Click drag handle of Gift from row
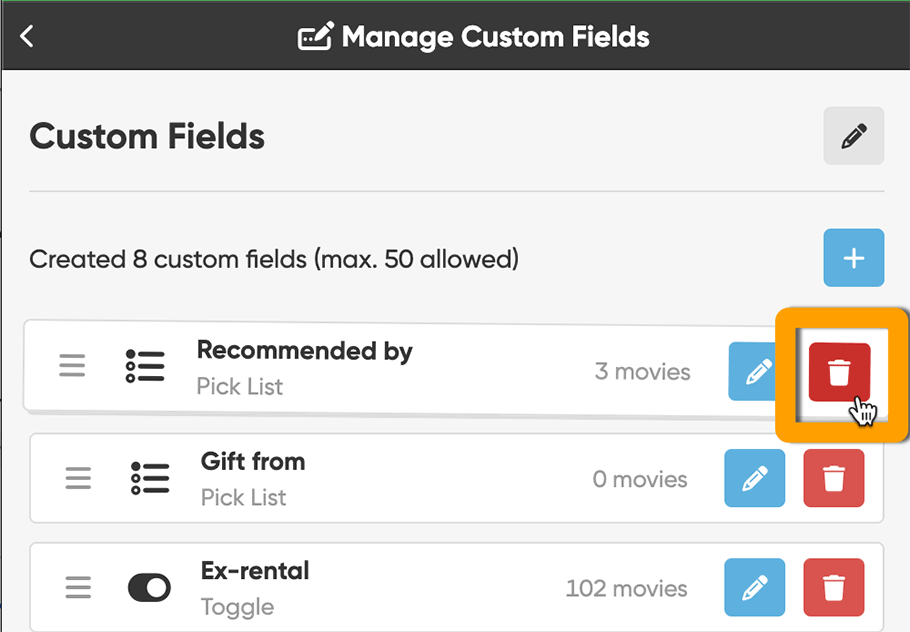 coord(78,478)
